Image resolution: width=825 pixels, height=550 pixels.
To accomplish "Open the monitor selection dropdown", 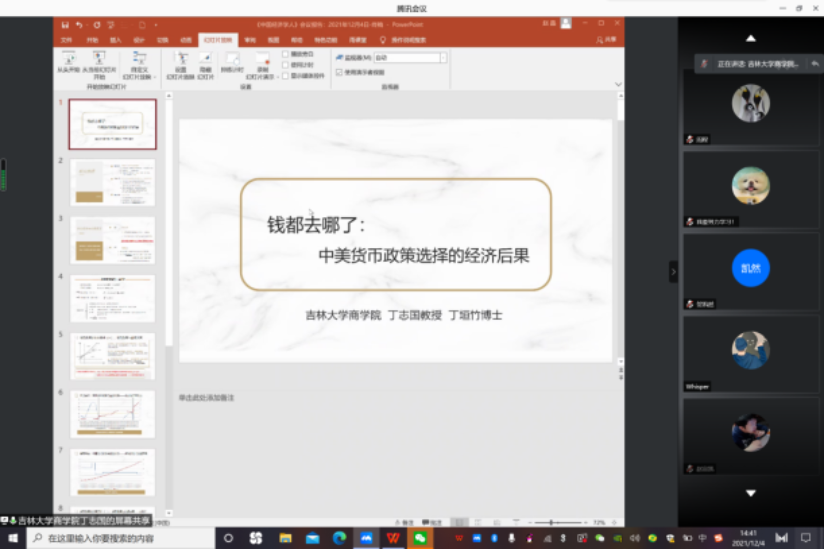I will tap(443, 58).
